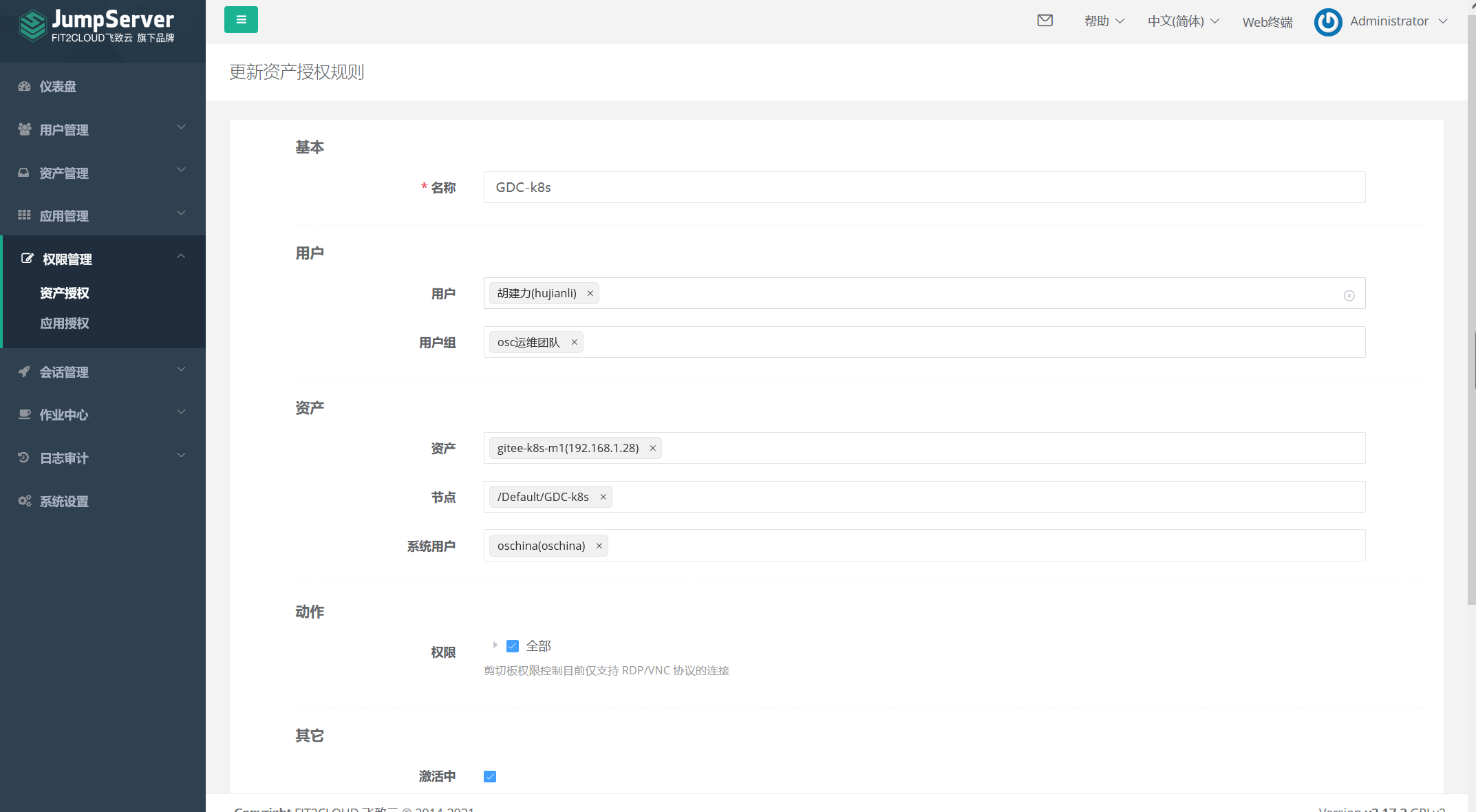The image size is (1476, 812).
Task: Toggle the sidebar hamburger menu button
Action: (241, 20)
